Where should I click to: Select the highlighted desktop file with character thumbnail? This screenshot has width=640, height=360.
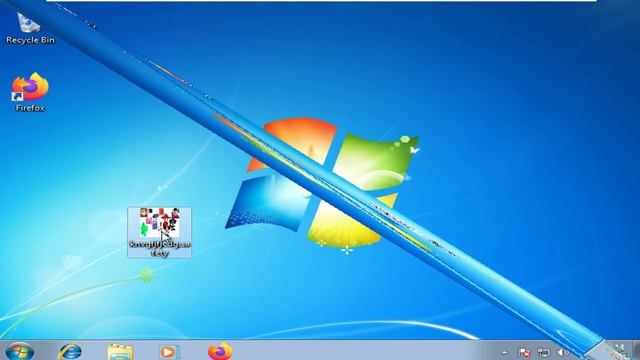(159, 233)
